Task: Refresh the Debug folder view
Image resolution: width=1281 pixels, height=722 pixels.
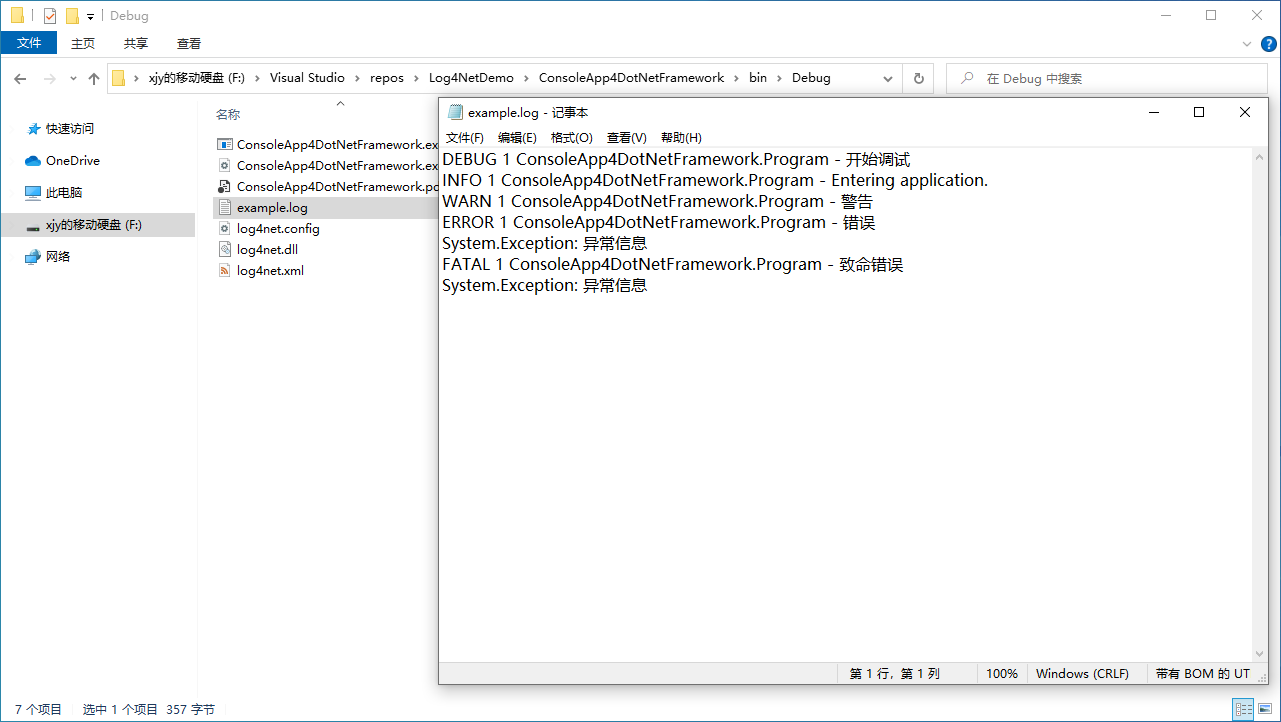Action: [918, 78]
